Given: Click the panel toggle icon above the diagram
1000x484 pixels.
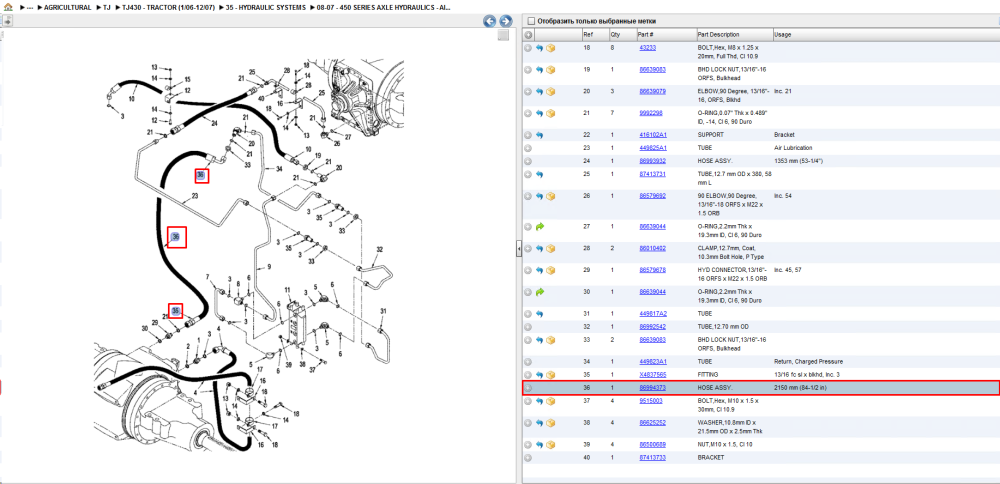Looking at the screenshot, I should pos(7,21).
